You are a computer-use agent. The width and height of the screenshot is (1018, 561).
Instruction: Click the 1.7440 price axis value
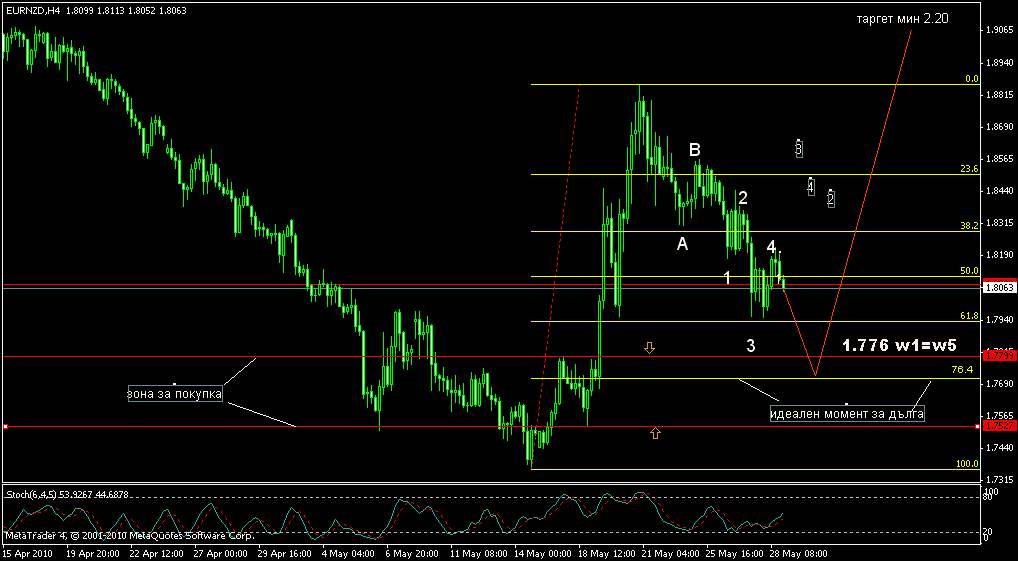pos(1000,448)
